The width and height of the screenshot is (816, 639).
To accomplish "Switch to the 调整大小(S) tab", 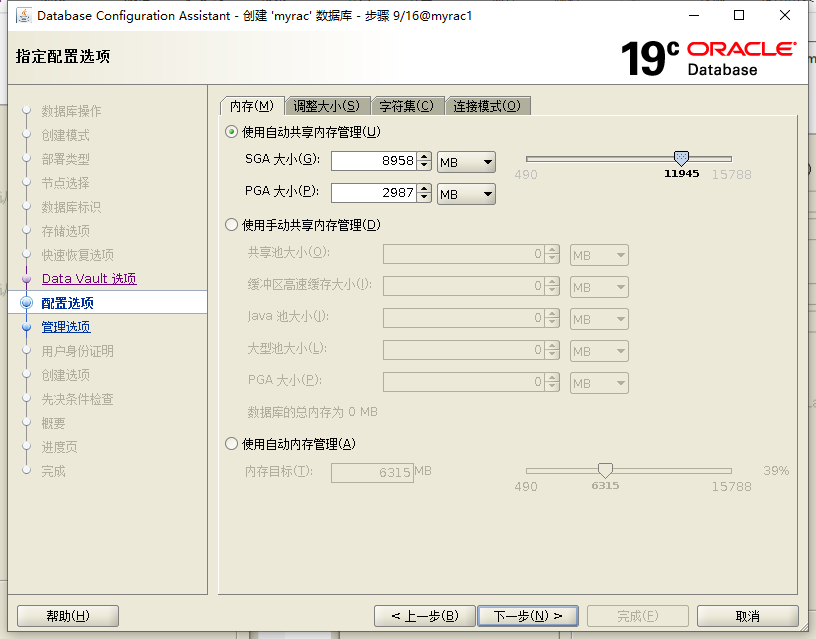I will pos(327,106).
